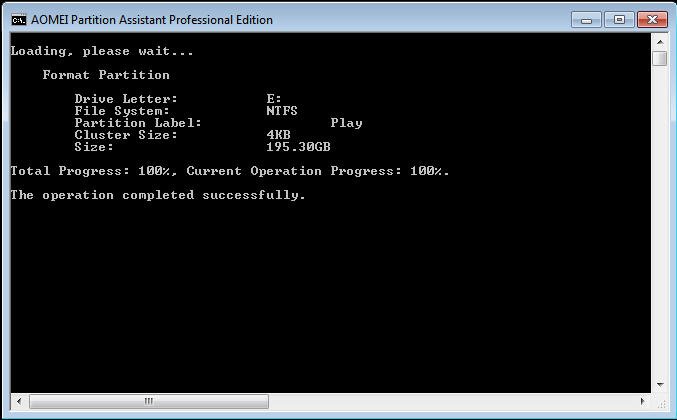Click the size value "195.30GB"
The height and width of the screenshot is (420, 677).
coord(298,147)
